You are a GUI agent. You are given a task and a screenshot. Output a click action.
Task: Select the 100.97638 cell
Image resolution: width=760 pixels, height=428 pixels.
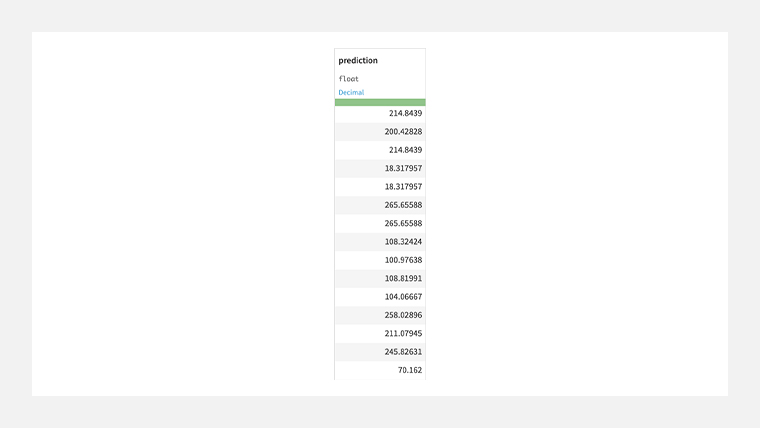tap(380, 260)
